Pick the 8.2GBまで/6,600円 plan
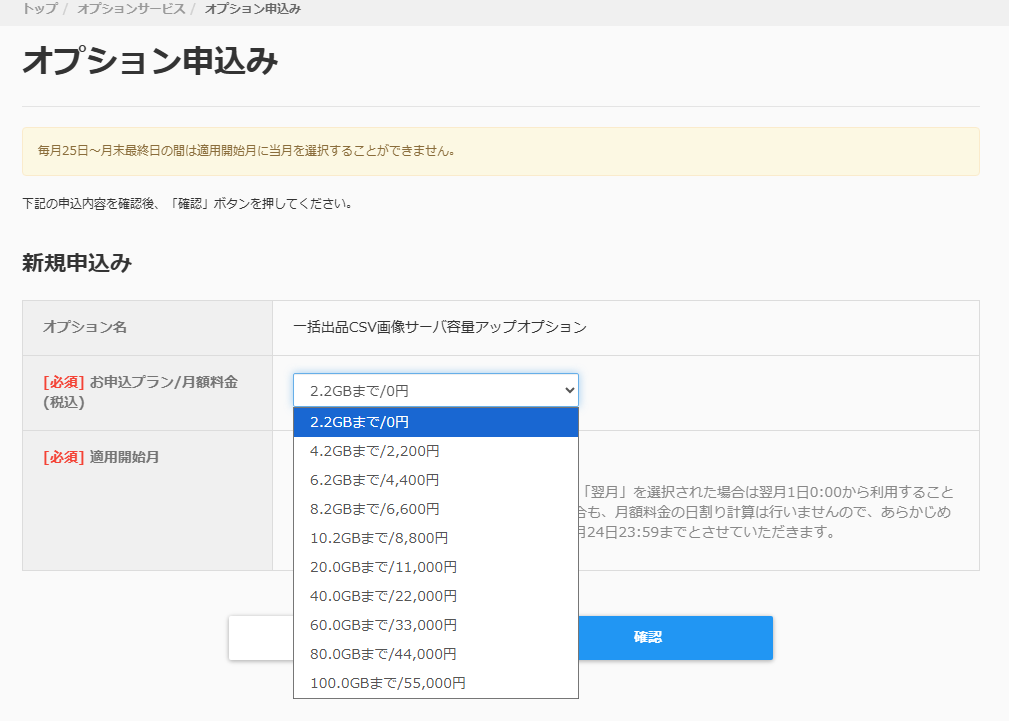 click(x=436, y=509)
